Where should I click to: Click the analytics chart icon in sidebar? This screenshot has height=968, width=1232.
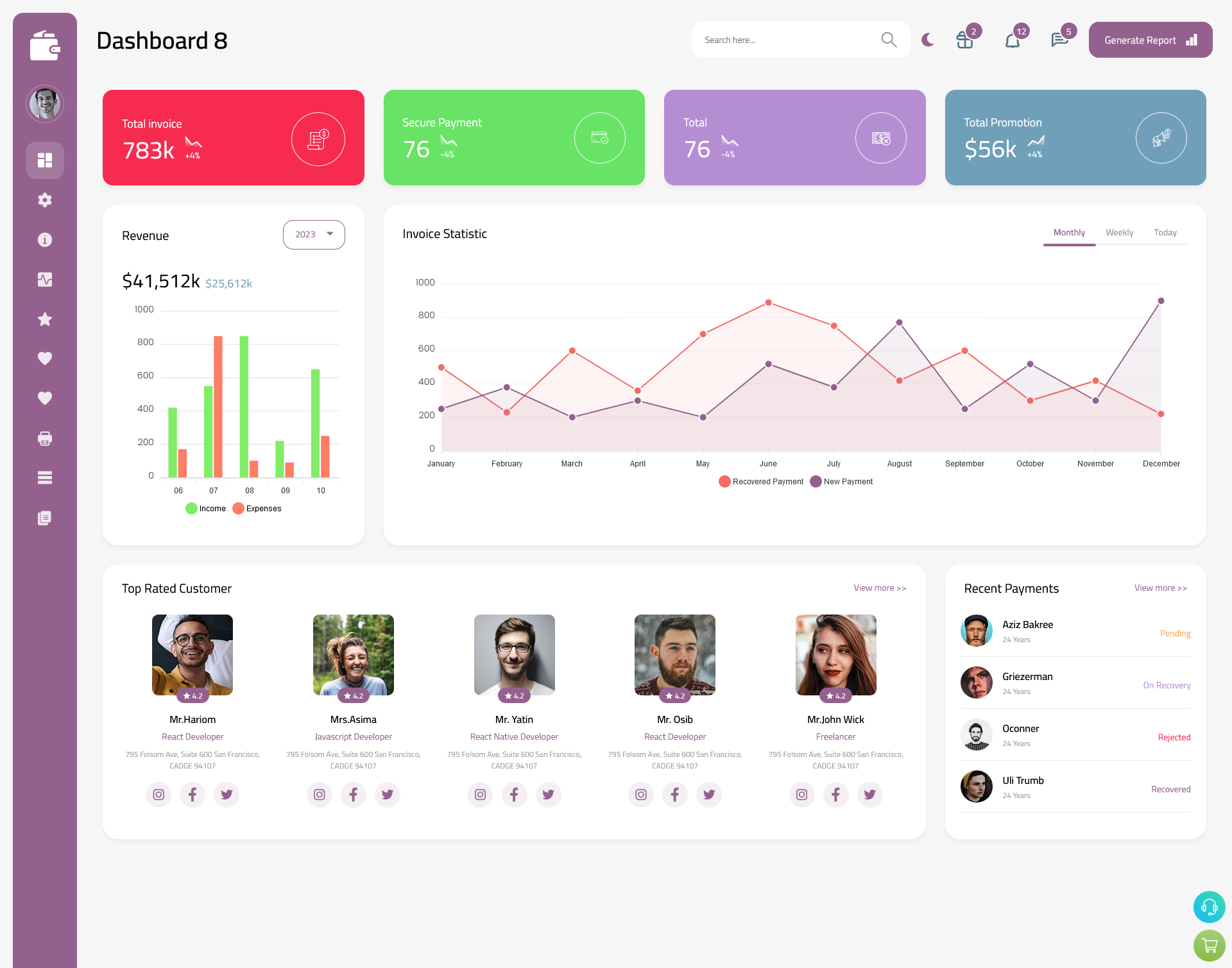pyautogui.click(x=45, y=279)
